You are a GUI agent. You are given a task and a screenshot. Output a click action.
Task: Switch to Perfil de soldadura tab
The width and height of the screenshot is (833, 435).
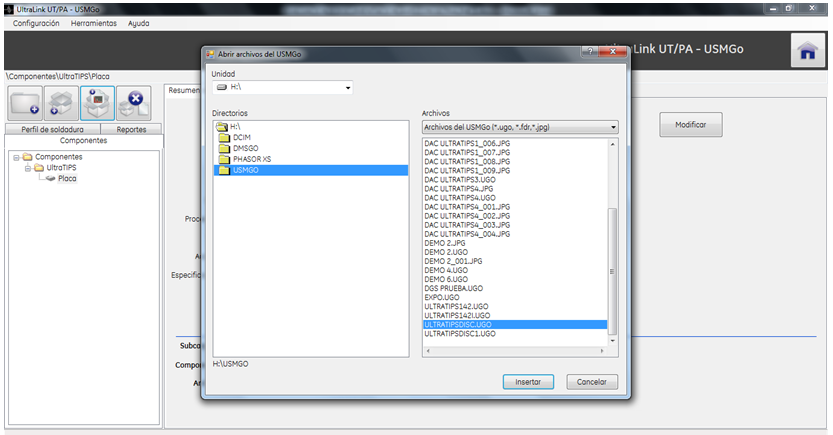[x=53, y=130]
